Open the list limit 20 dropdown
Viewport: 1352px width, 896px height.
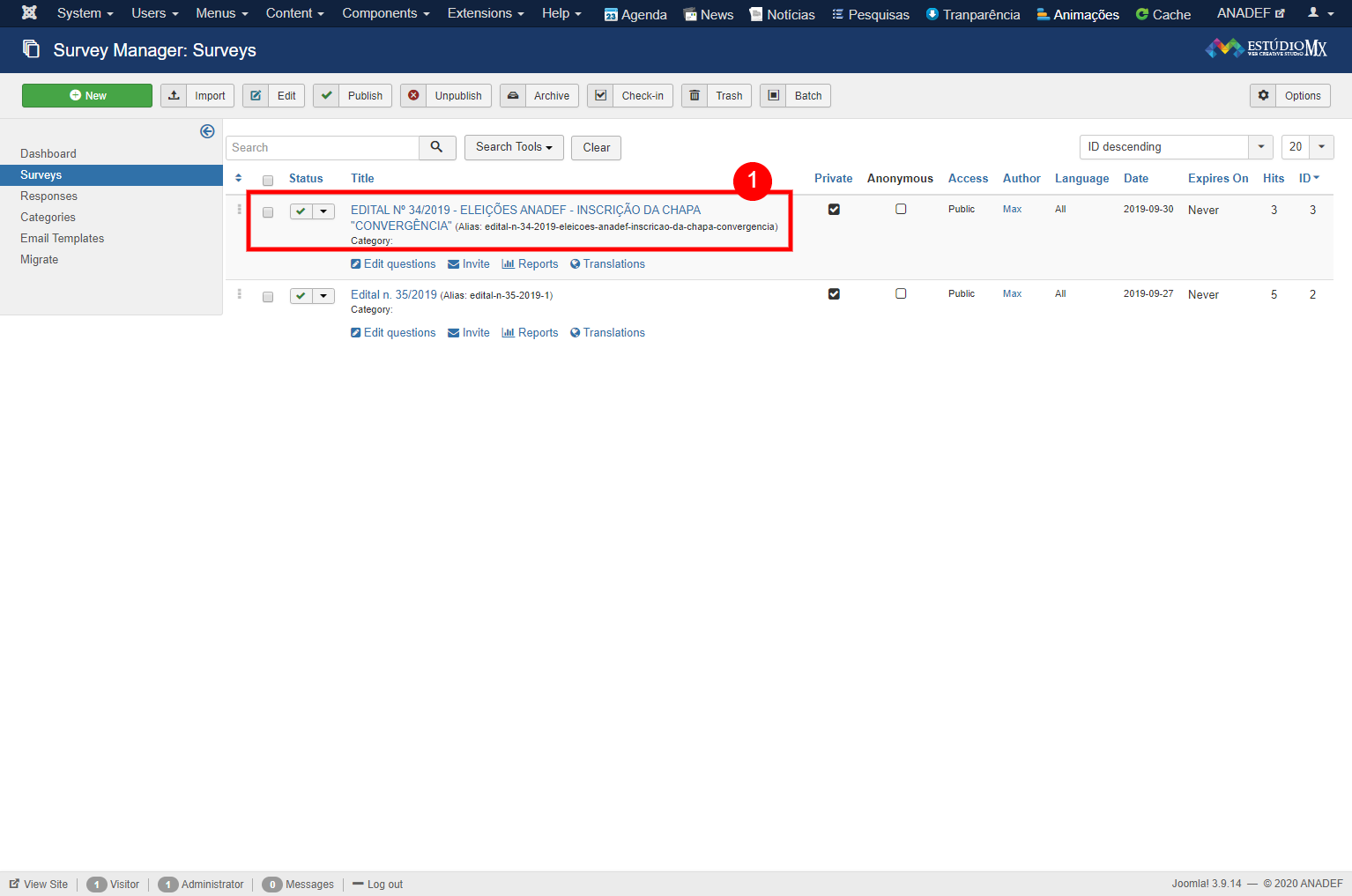1307,147
